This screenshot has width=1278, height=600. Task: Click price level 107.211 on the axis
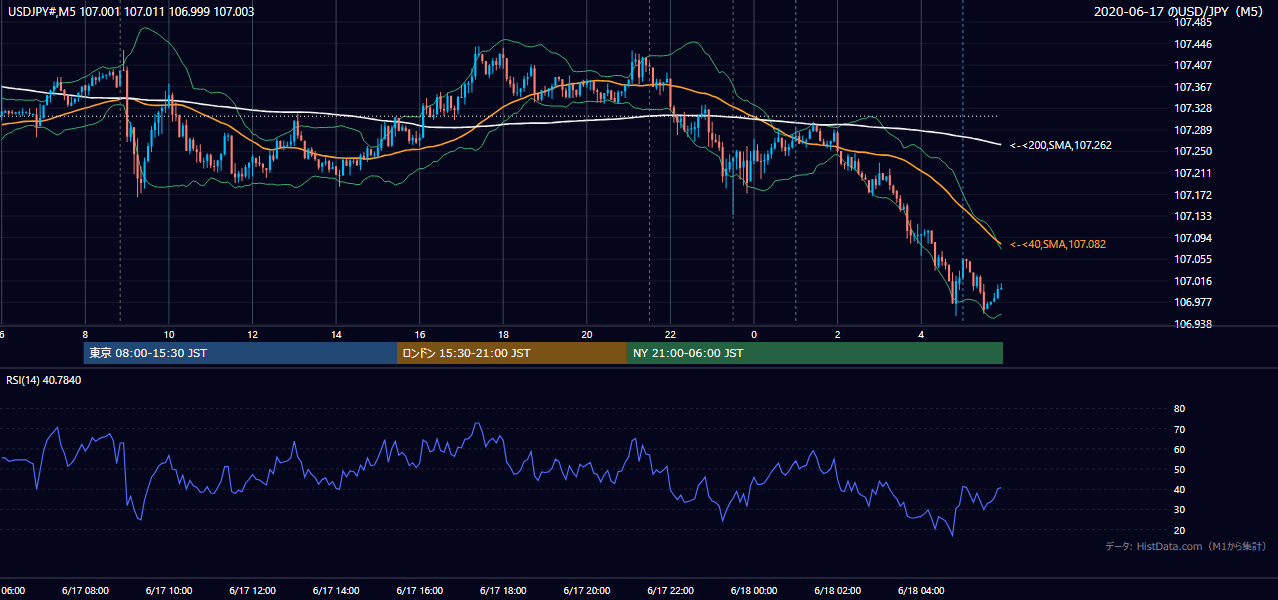pos(1191,173)
